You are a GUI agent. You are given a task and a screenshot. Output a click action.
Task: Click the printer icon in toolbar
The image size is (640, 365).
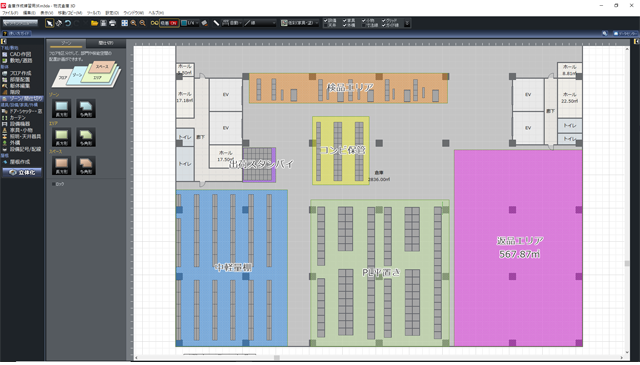113,23
